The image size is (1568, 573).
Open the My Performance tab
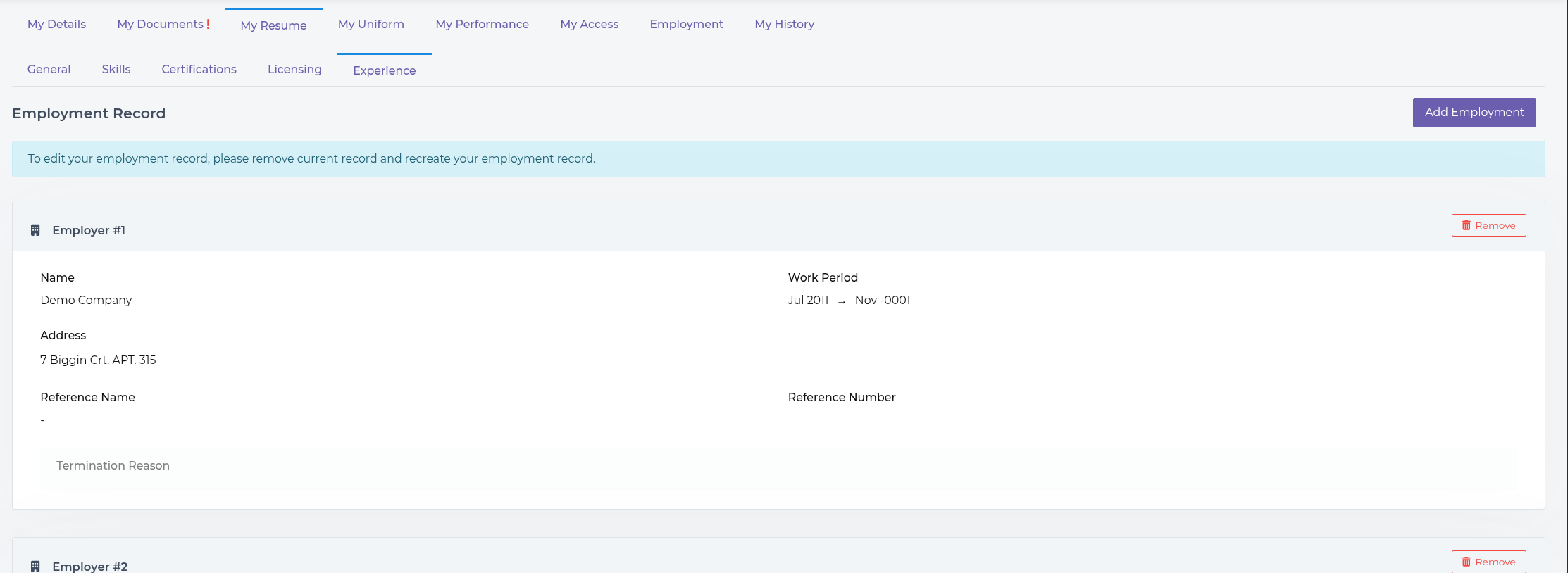483,24
